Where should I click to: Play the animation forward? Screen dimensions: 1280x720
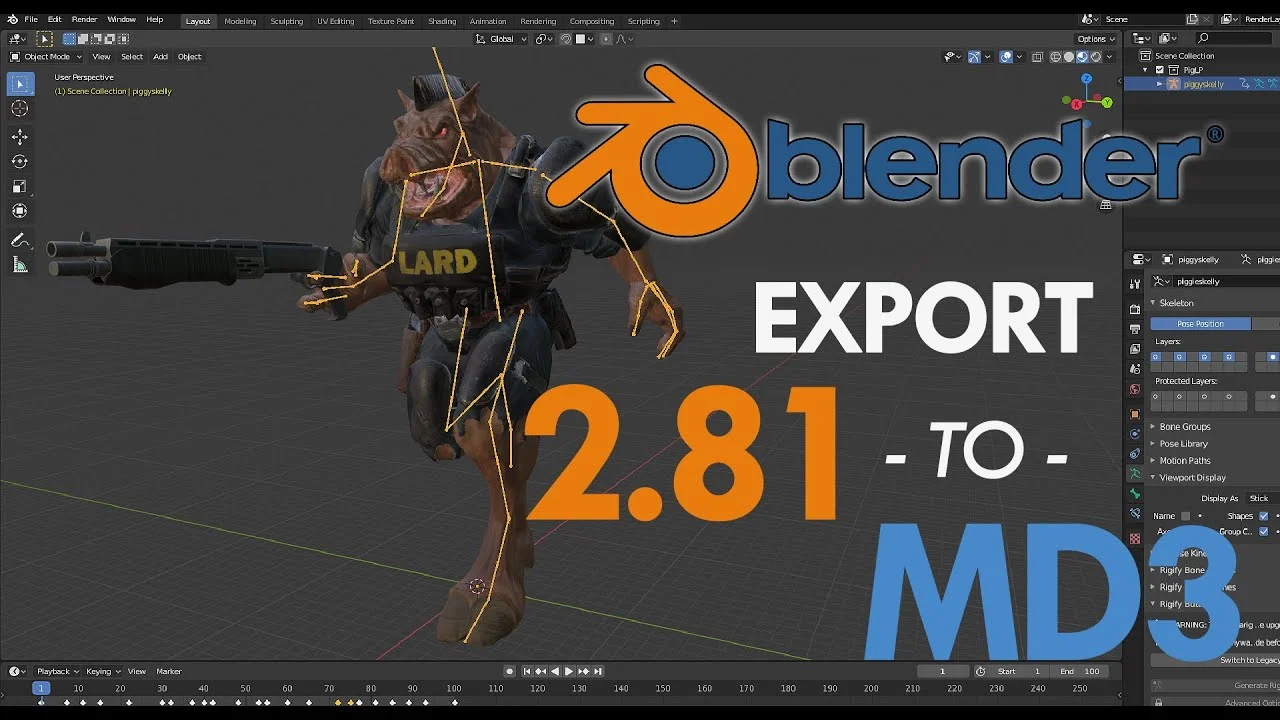click(x=569, y=672)
